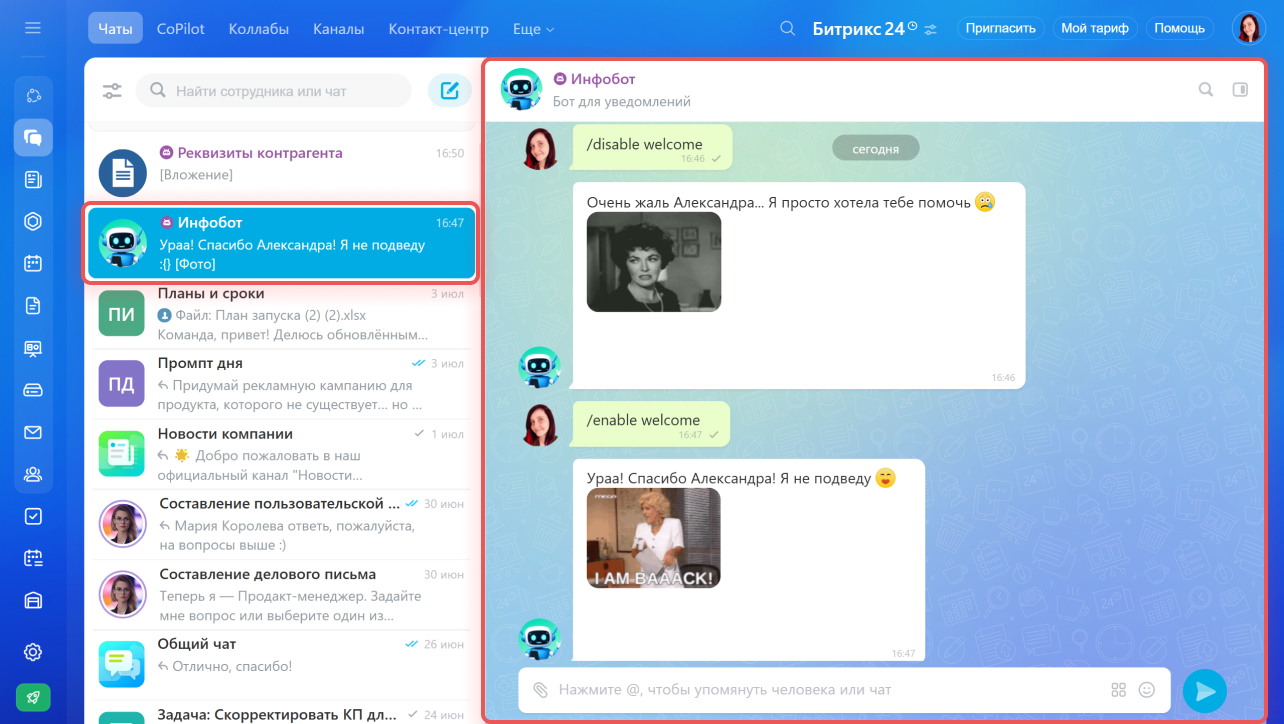This screenshot has height=724, width=1284.
Task: Click the Бот для уведомлений subtitle
Action: pyautogui.click(x=622, y=101)
